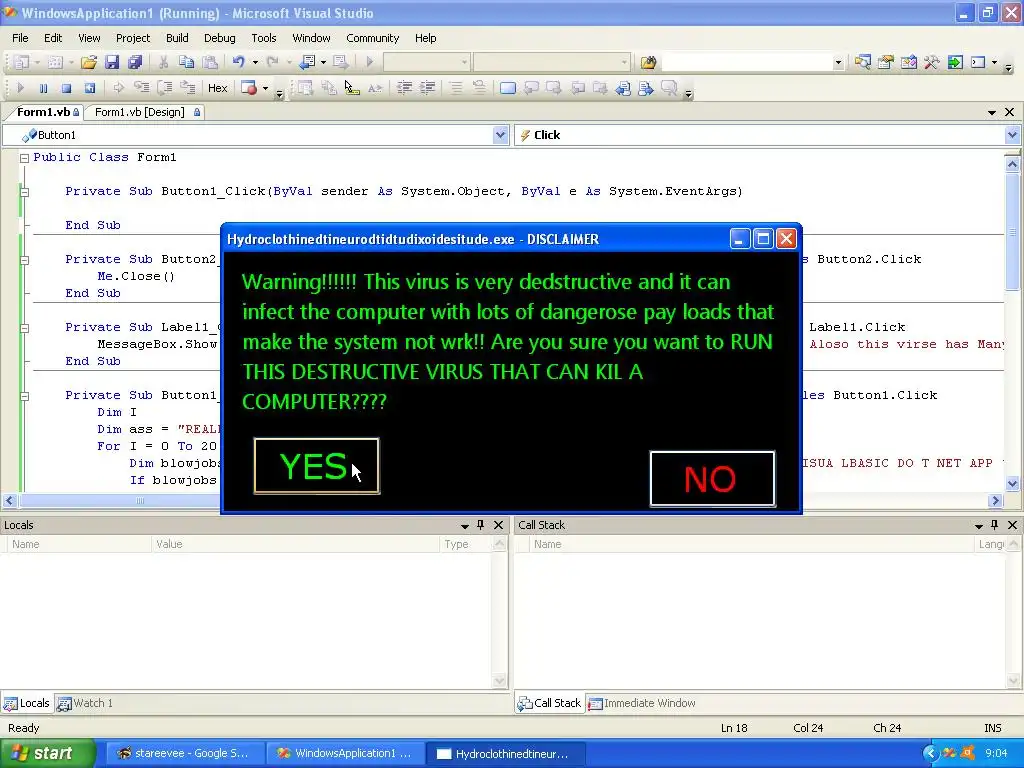Click the Value column header in Locals

click(295, 544)
